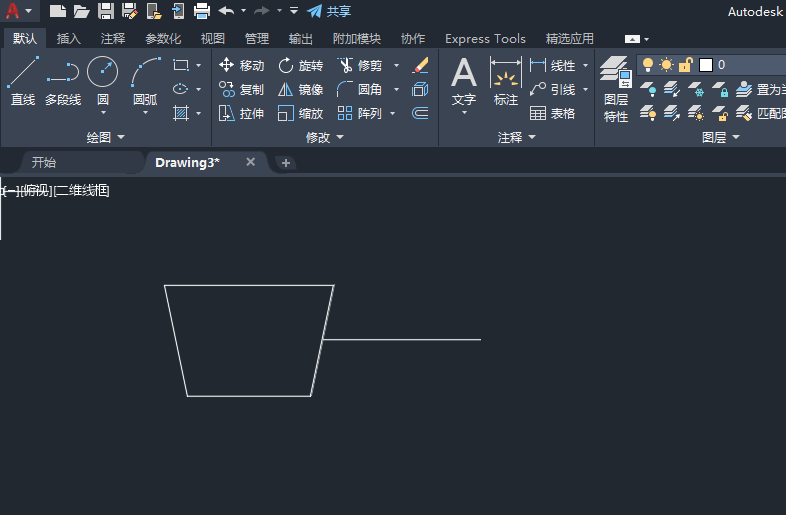Activate the Rotate (旋转) tool
Viewport: 786px width, 515px height.
point(300,65)
